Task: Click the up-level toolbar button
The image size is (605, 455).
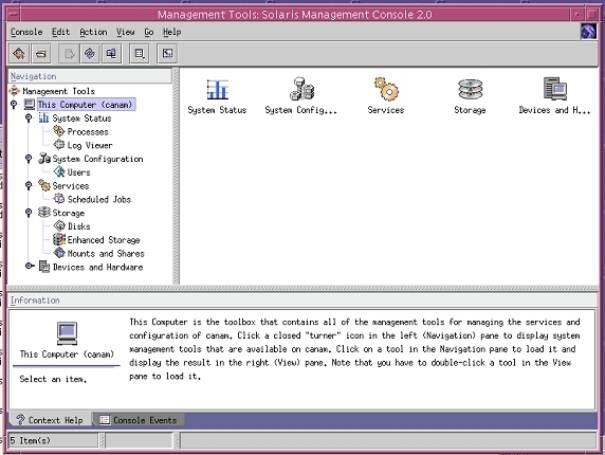Action: pos(41,53)
